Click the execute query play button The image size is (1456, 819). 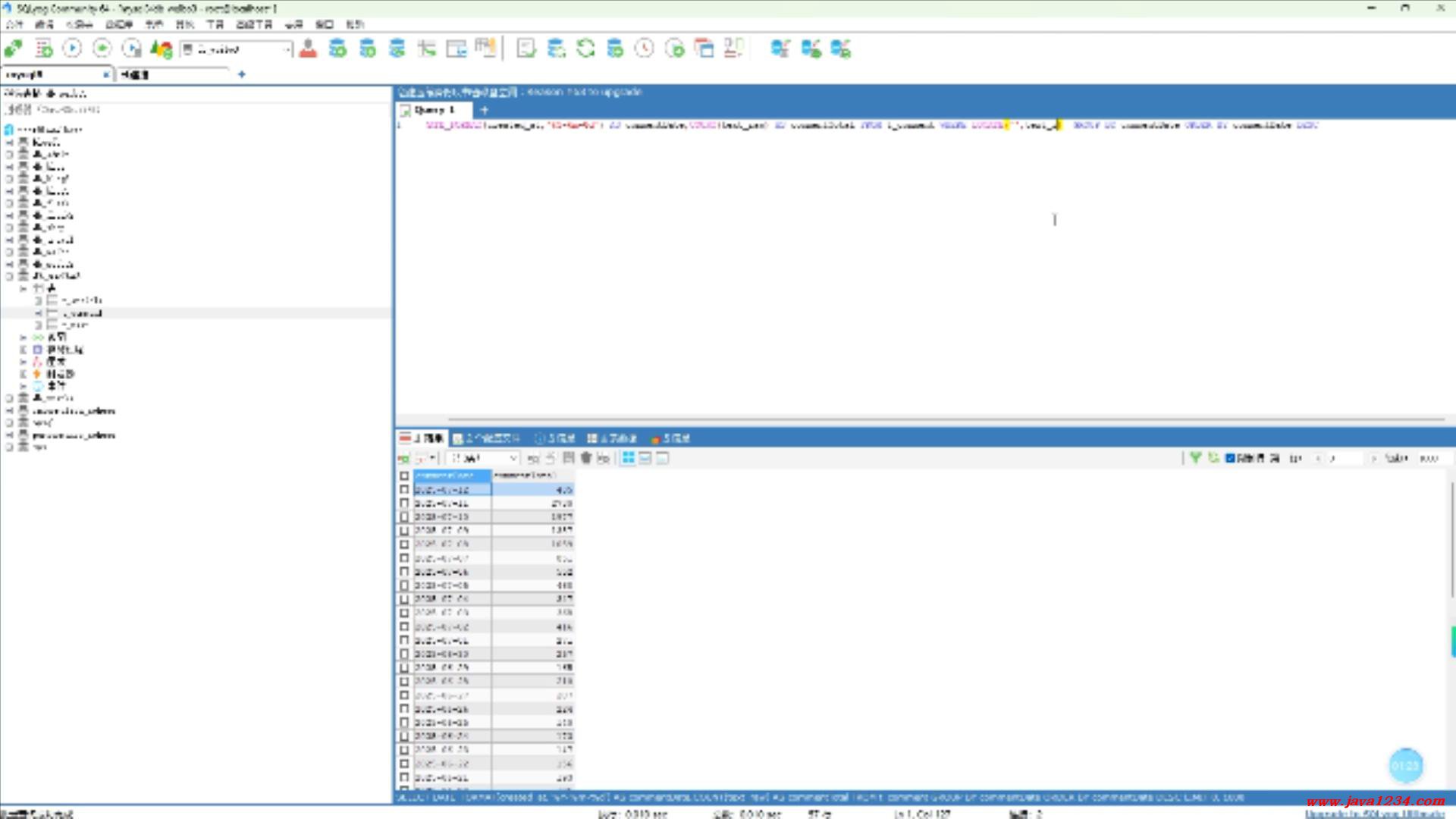72,49
